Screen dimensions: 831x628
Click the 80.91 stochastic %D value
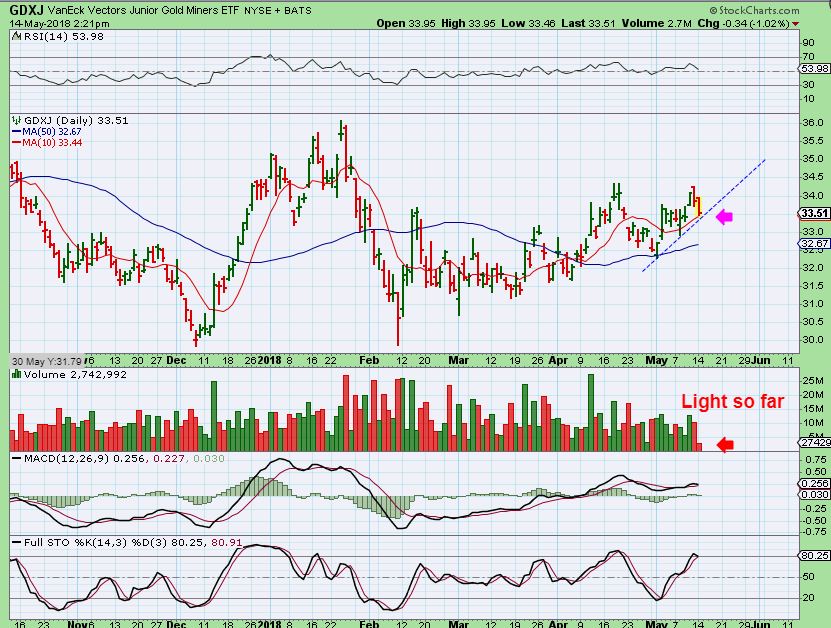[226, 543]
